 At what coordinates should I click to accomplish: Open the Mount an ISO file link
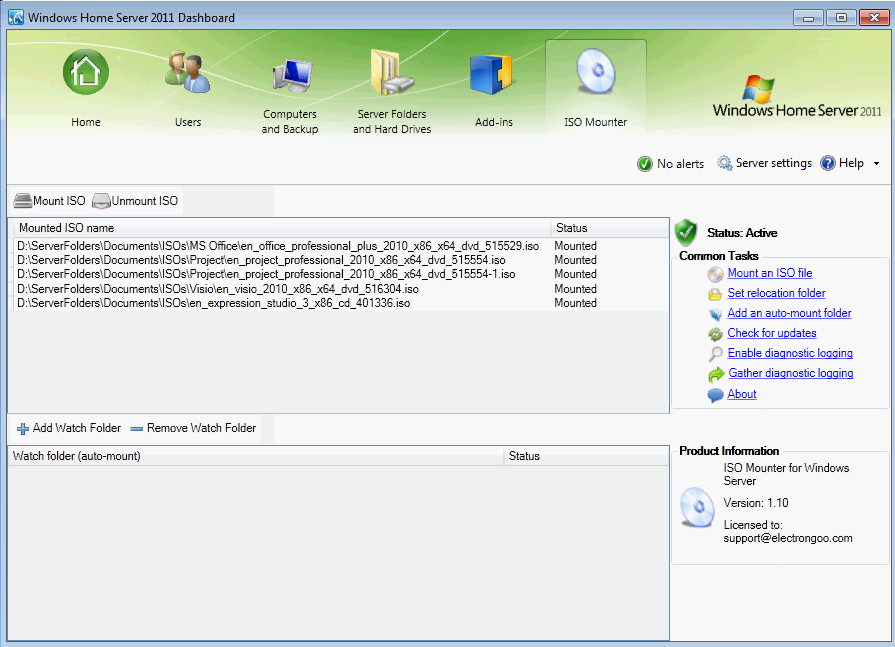[x=769, y=273]
